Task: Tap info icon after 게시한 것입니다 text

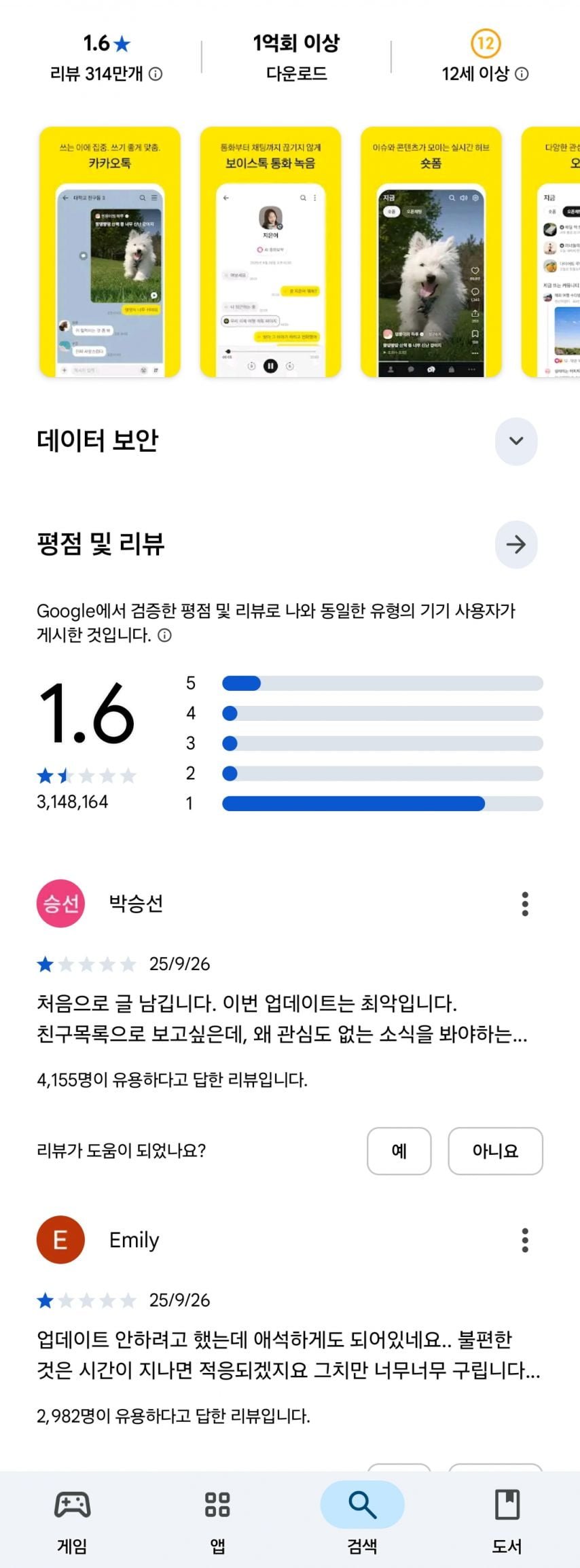Action: [165, 635]
